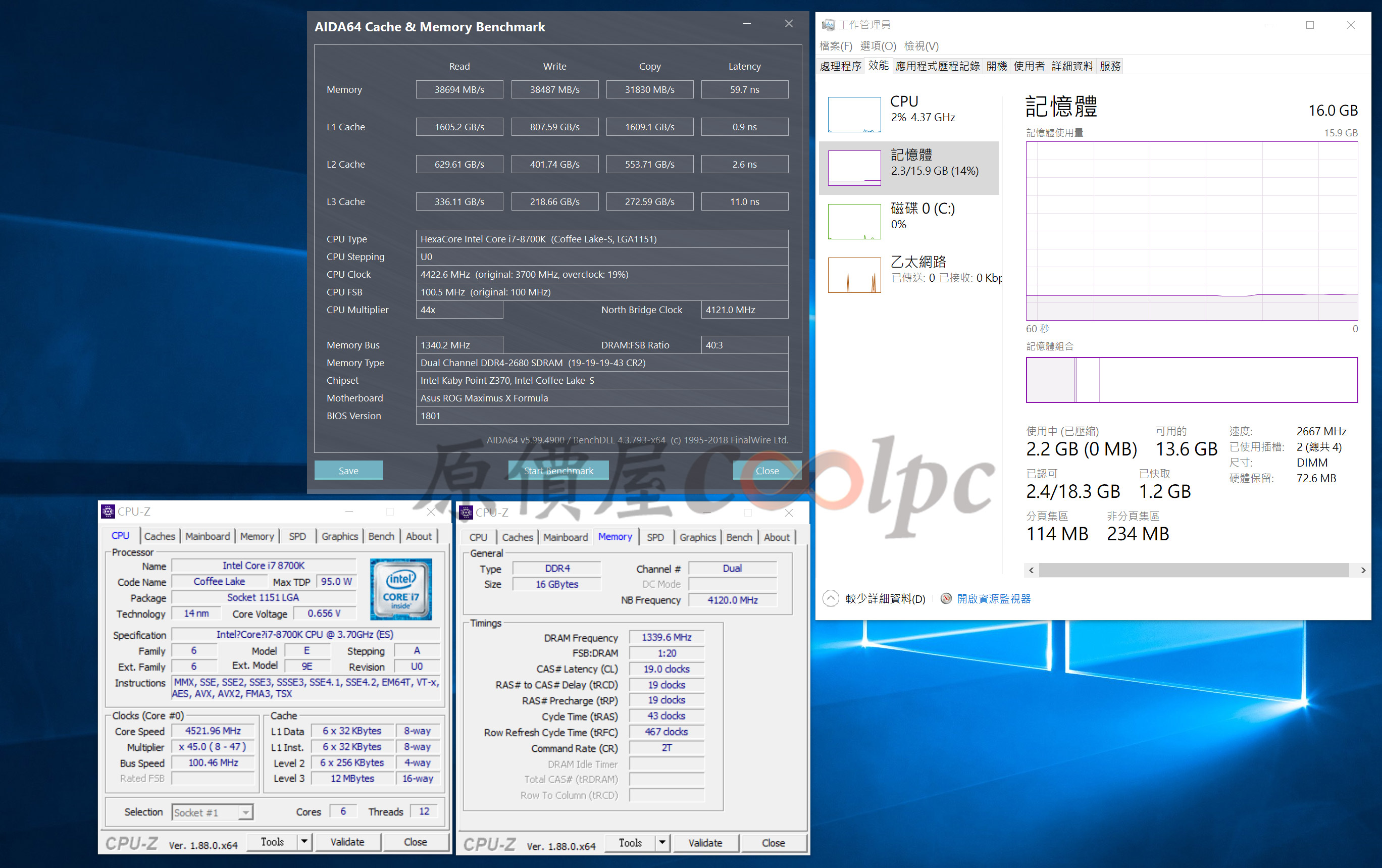1382x868 pixels.
Task: Open CPU tab in right CPU-Z window
Action: 478,537
